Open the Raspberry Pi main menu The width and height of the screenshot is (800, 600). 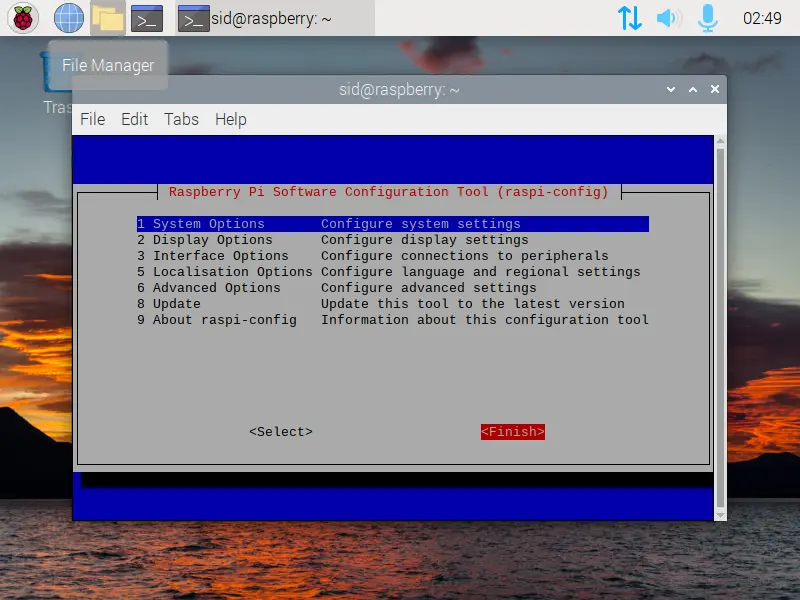pos(23,18)
